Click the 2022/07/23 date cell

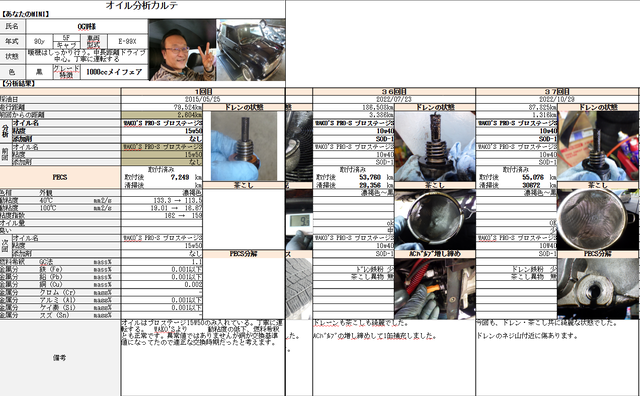click(394, 99)
